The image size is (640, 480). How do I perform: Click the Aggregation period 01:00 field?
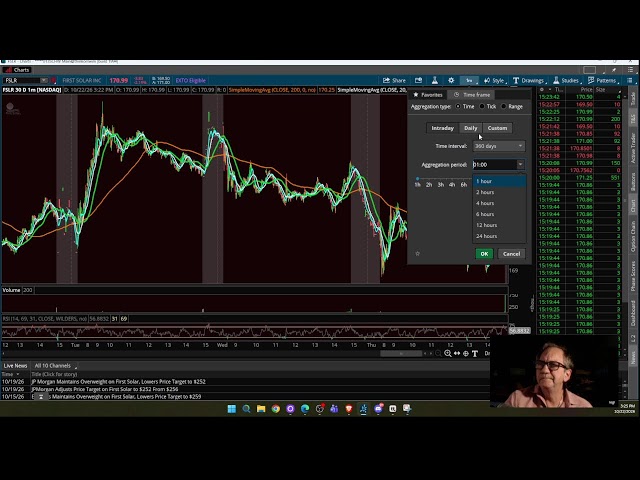pyautogui.click(x=494, y=164)
